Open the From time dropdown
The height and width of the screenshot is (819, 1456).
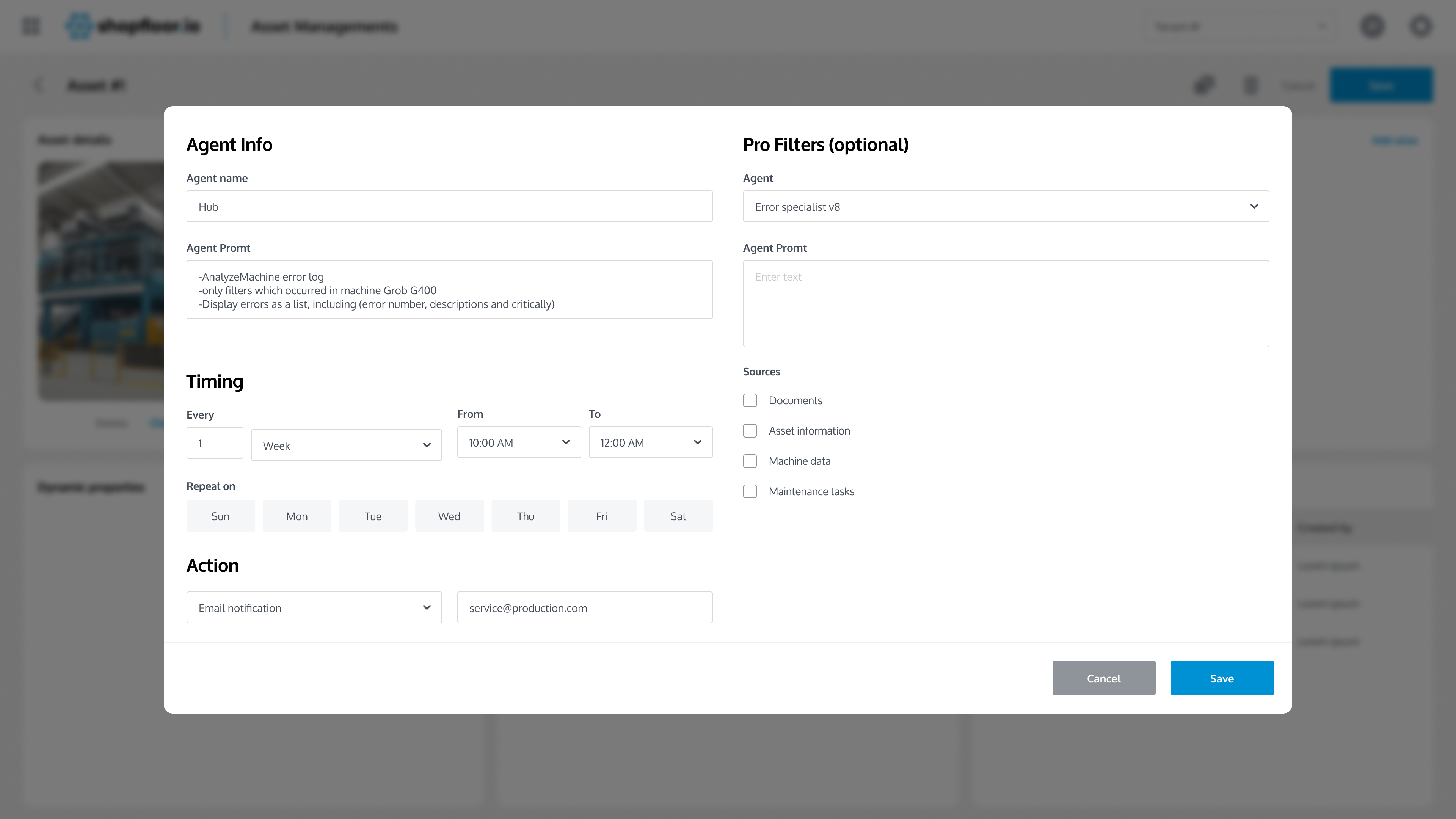point(518,442)
